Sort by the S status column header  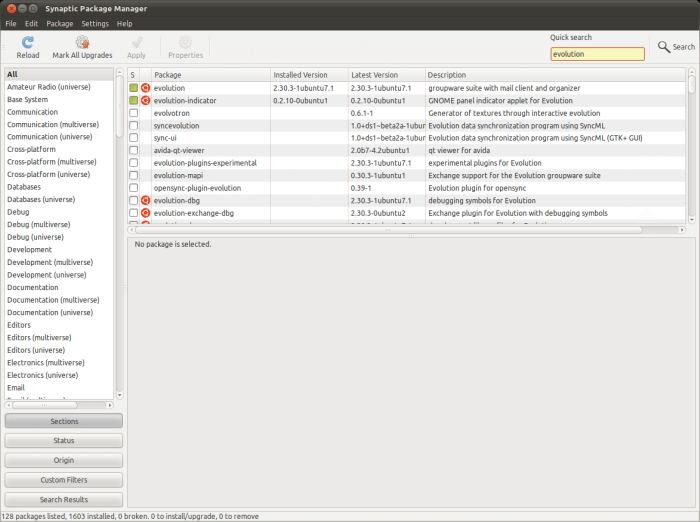pyautogui.click(x=133, y=75)
